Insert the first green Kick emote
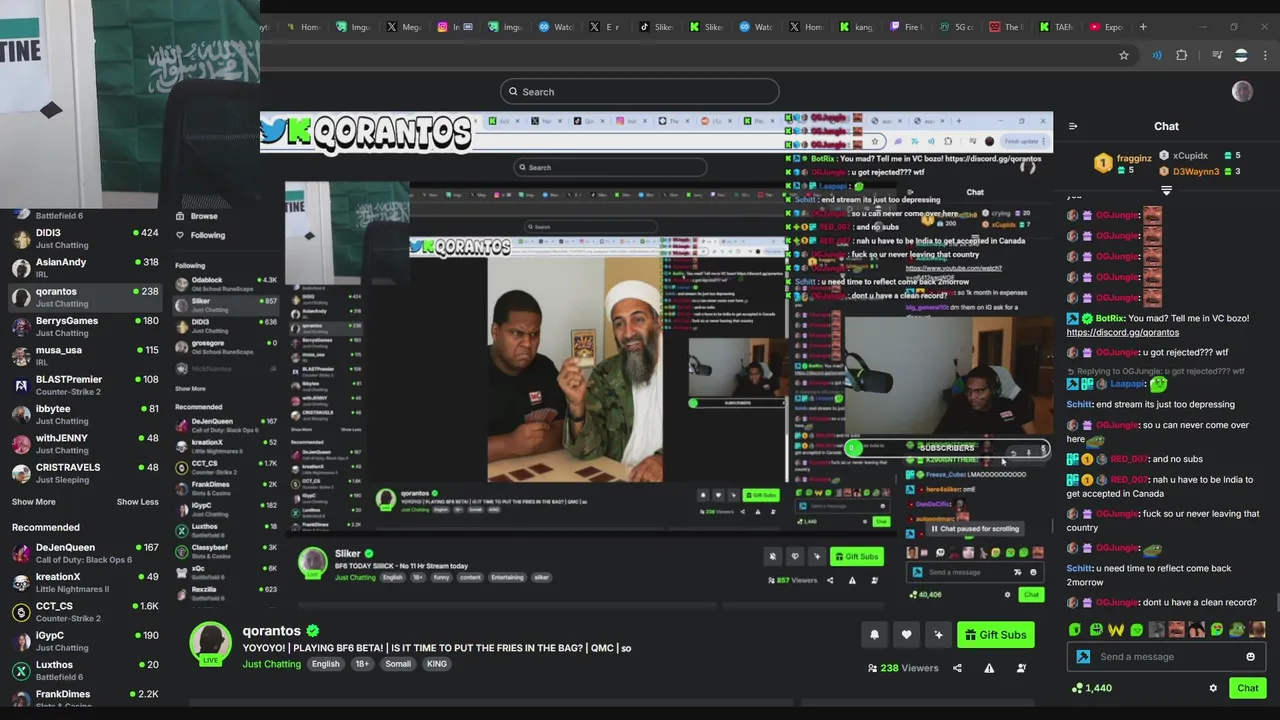The image size is (1280, 720). pos(1075,630)
